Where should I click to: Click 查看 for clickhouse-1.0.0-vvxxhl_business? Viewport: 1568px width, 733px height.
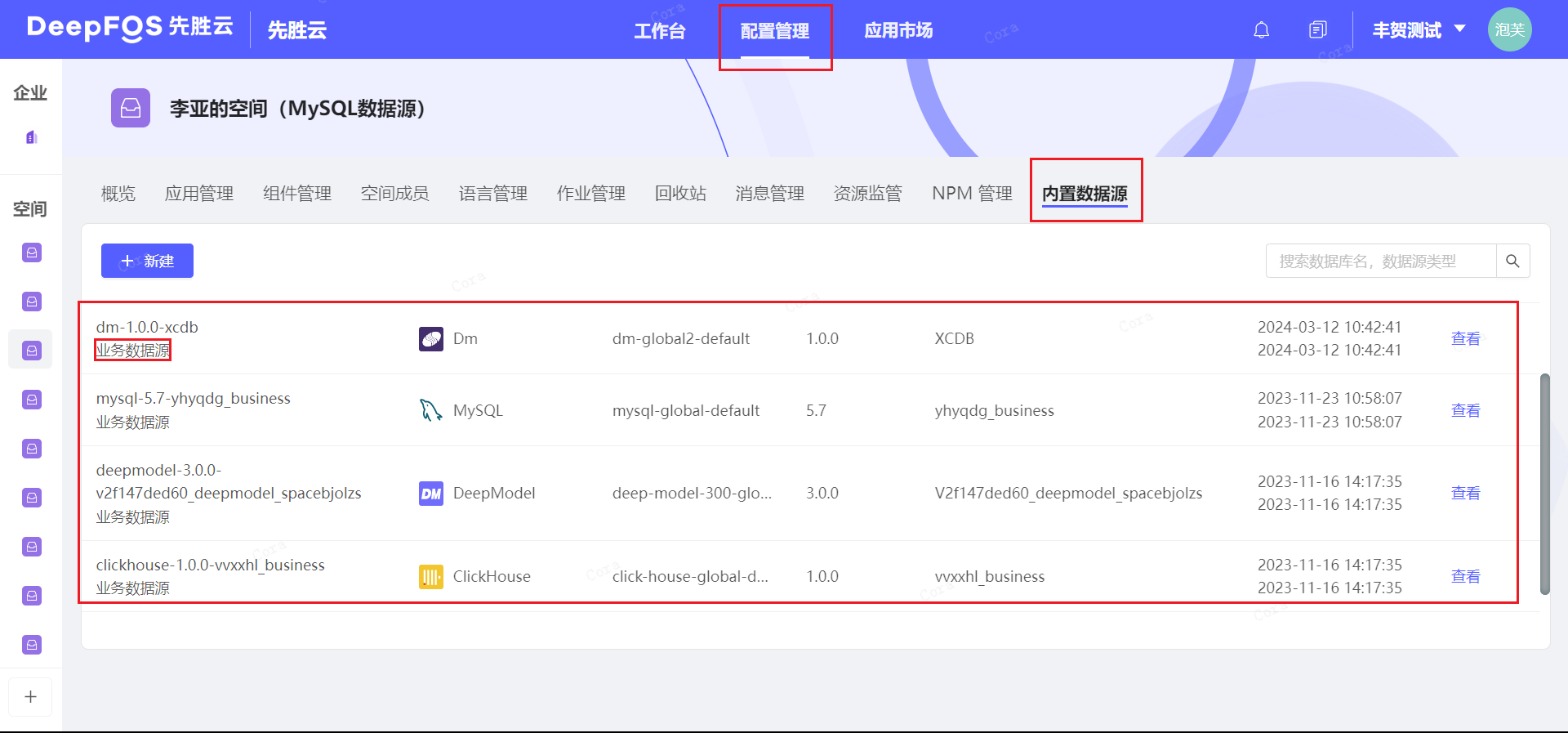point(1465,576)
